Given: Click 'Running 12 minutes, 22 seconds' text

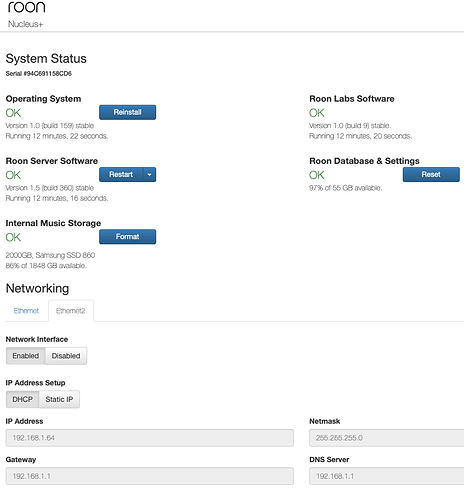Looking at the screenshot, I should pos(57,136).
